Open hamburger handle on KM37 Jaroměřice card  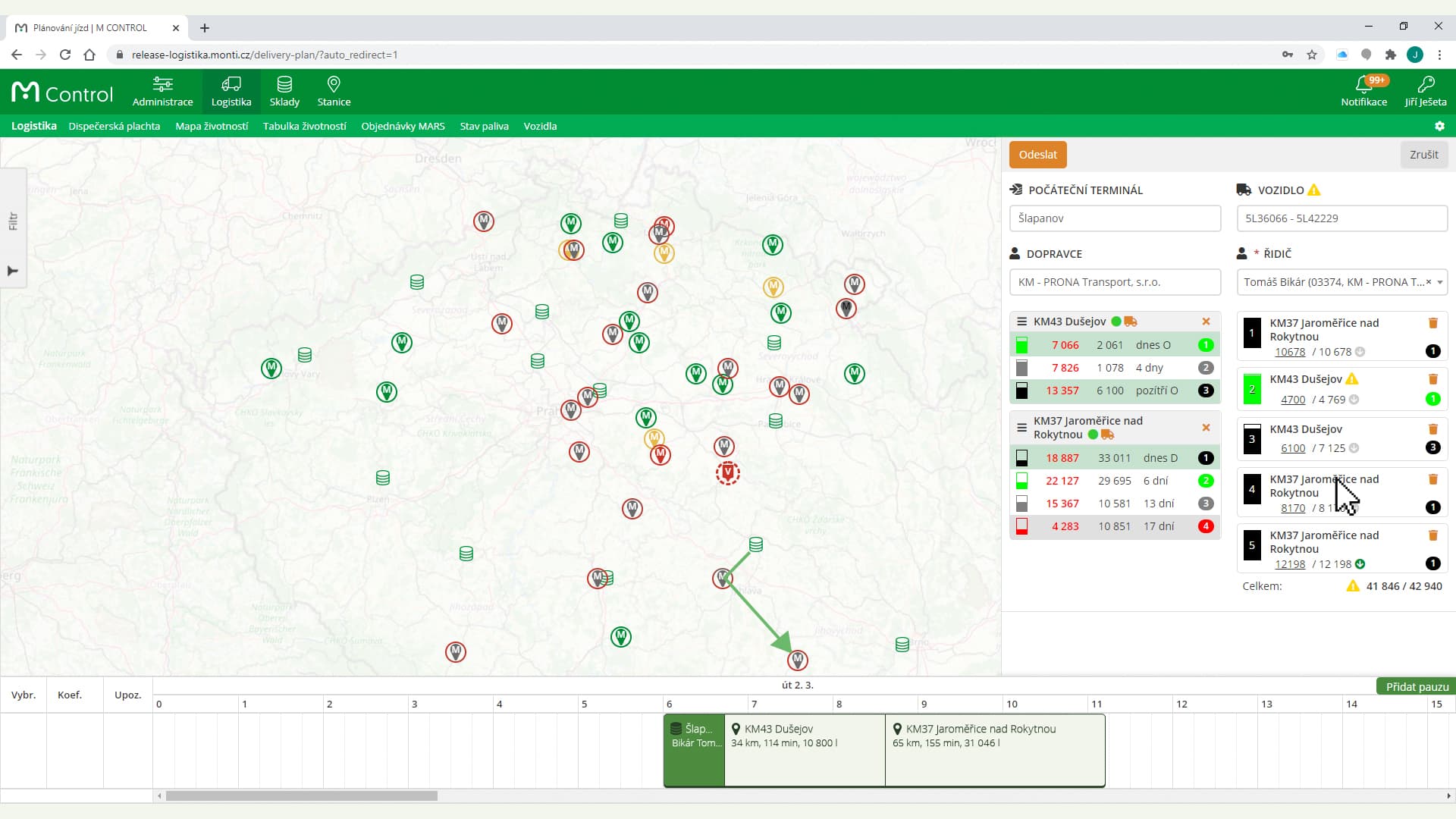(x=1021, y=428)
